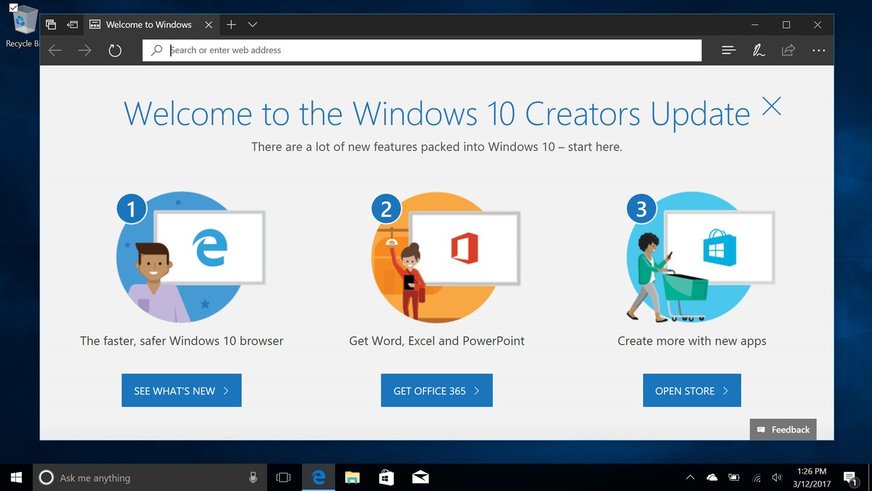Open a new tab with plus button
The height and width of the screenshot is (491, 872).
tap(231, 24)
